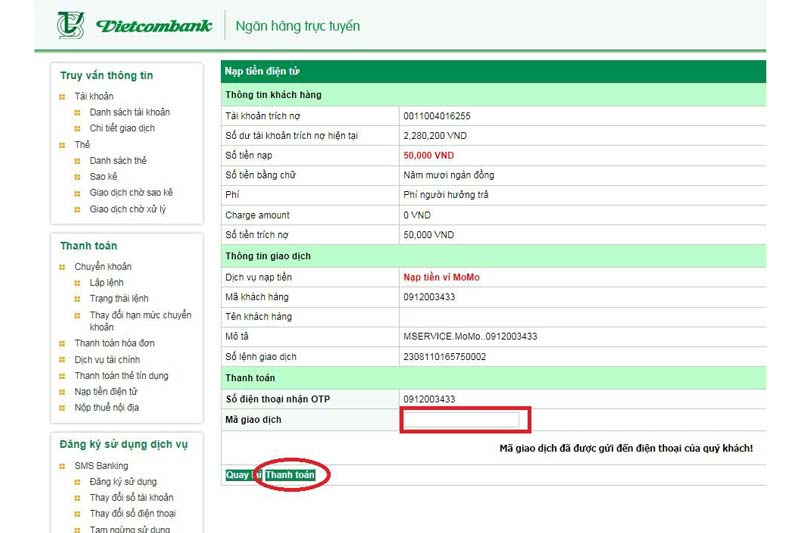Click transaction number 230811016575​0002
This screenshot has height=533, width=800.
coord(444,357)
